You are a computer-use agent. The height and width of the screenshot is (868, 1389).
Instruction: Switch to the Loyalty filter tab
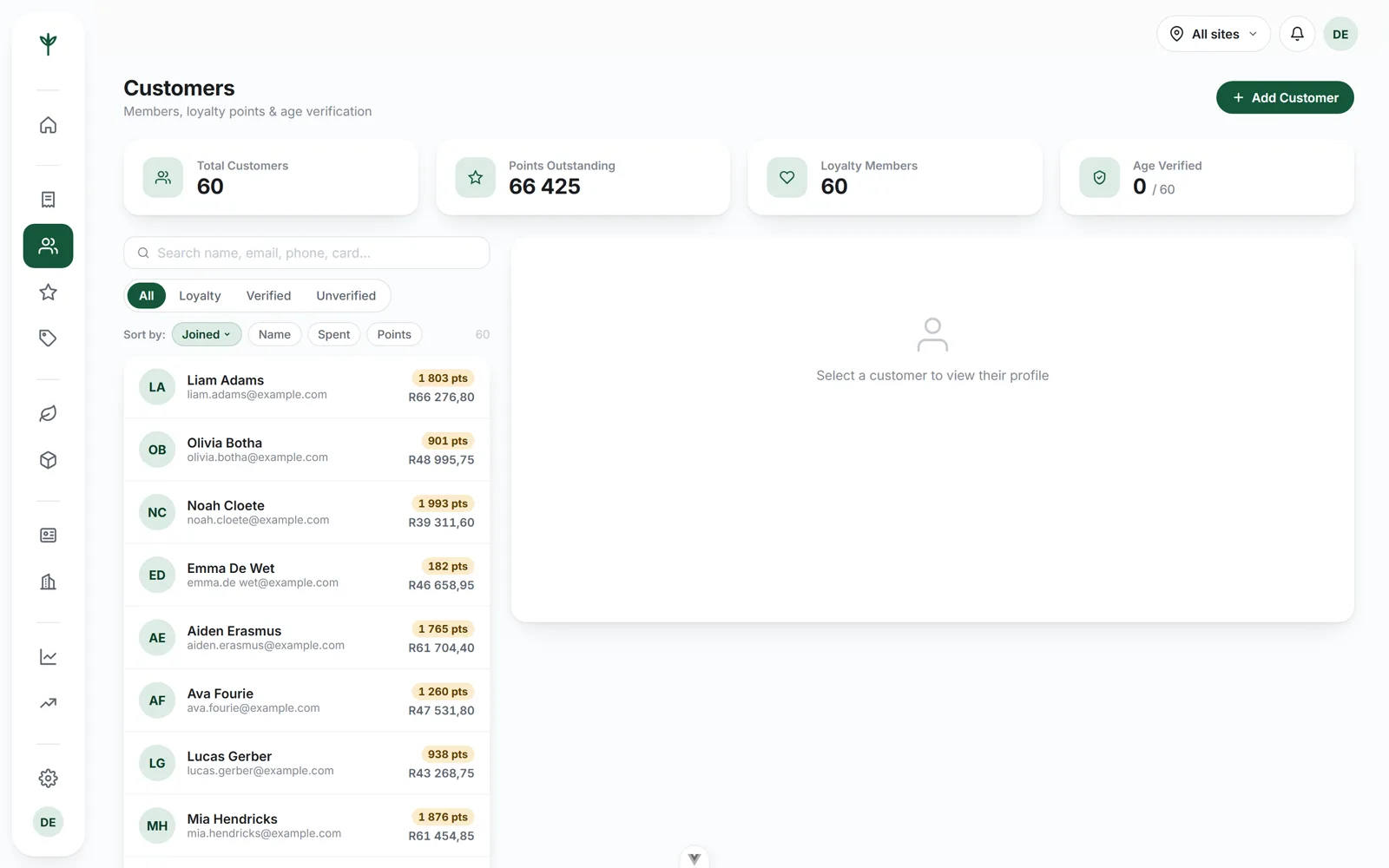click(x=200, y=296)
